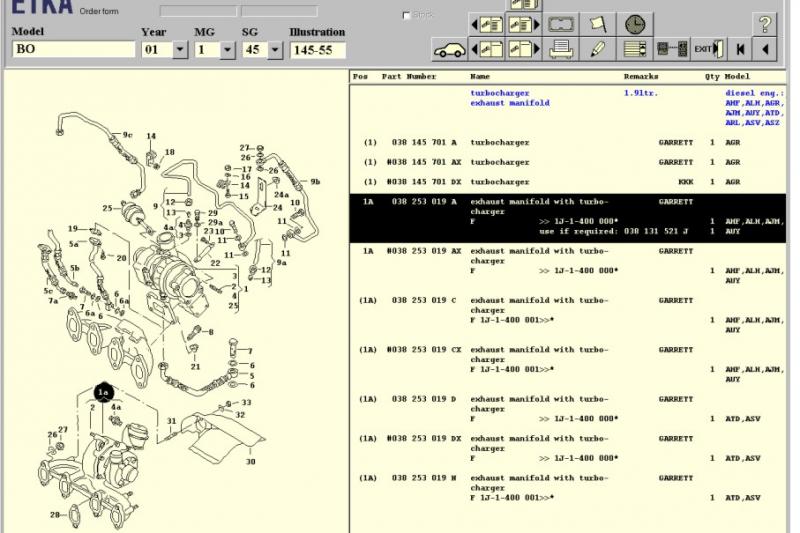Select part row #038 253 019 DX

pyautogui.click(x=567, y=448)
